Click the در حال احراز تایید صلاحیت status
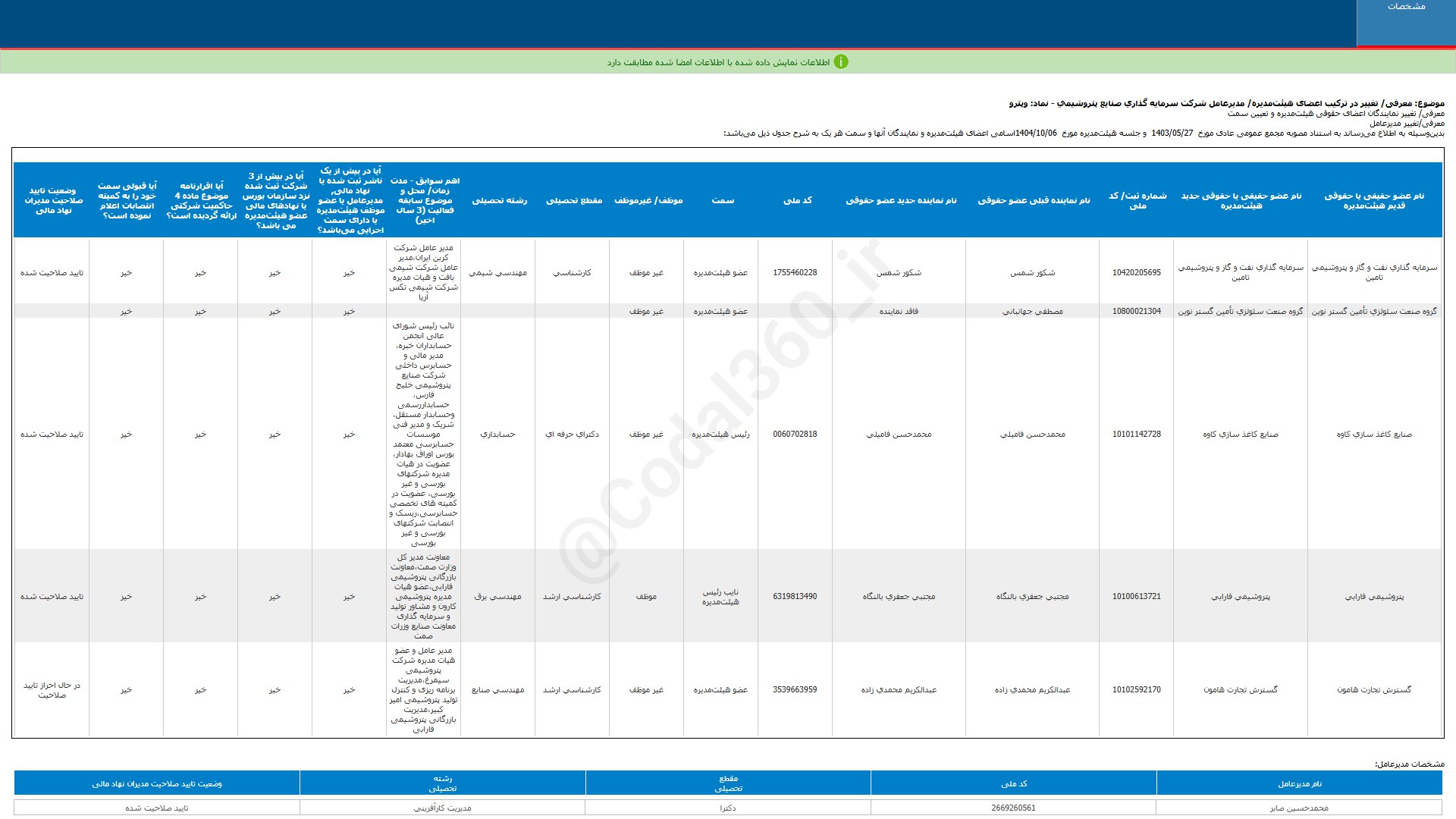This screenshot has width=1456, height=819. pyautogui.click(x=52, y=690)
